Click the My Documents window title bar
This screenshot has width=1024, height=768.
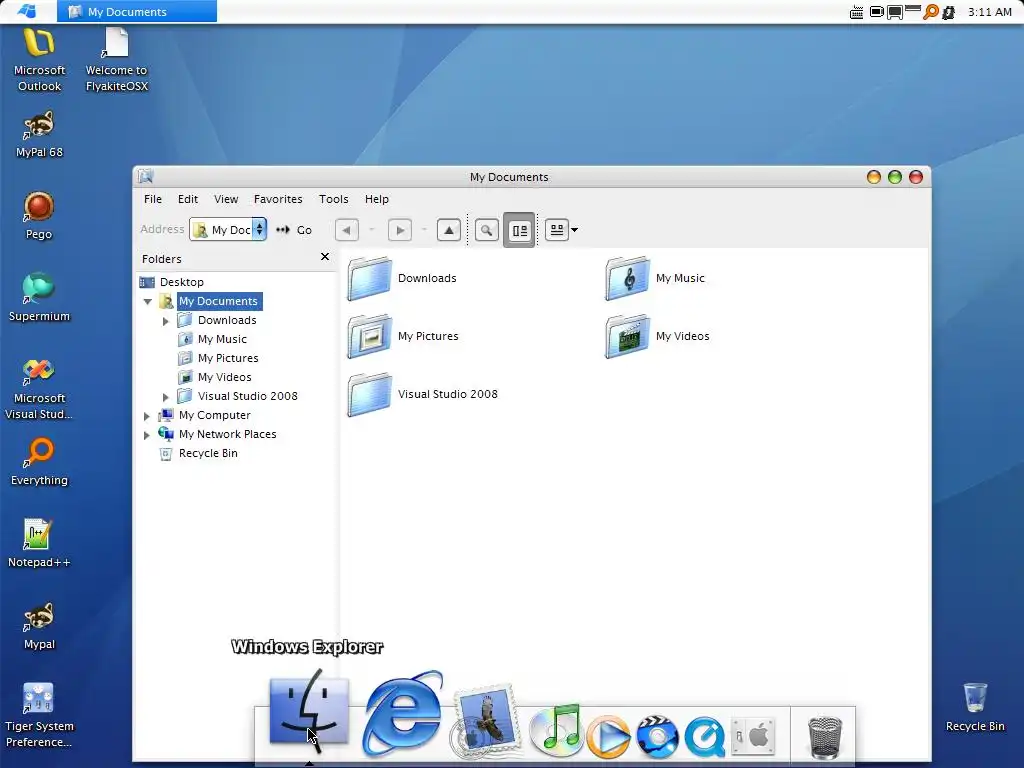click(509, 177)
